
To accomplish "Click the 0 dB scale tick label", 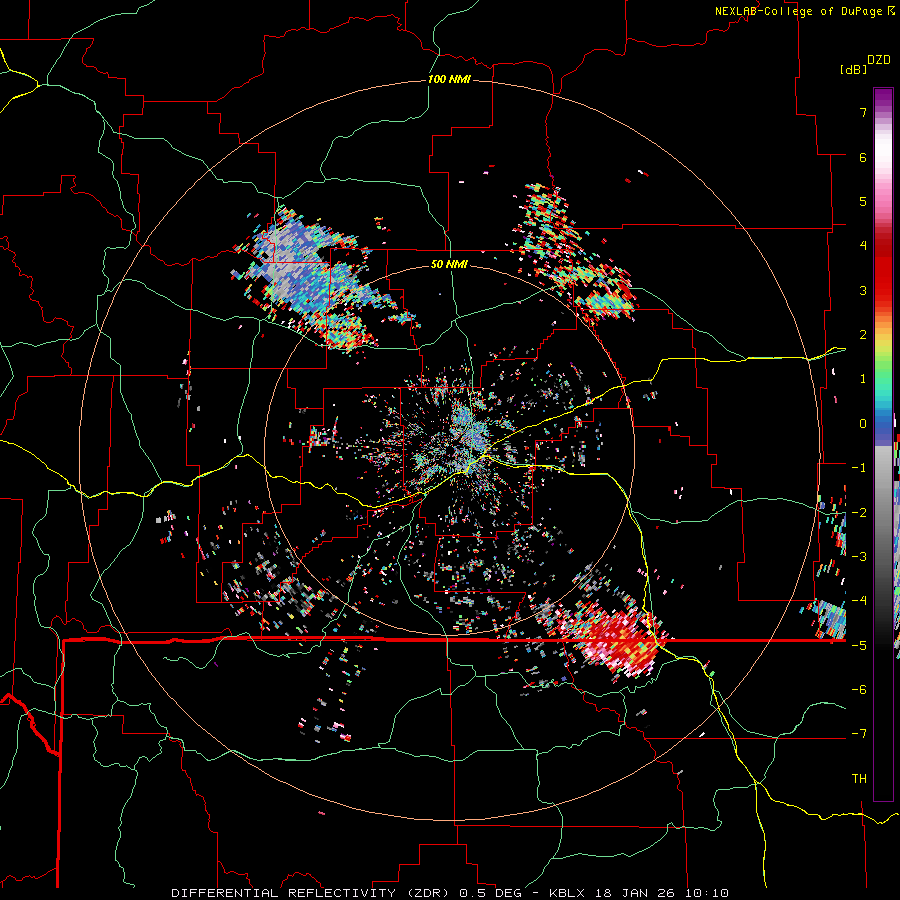I will [863, 424].
